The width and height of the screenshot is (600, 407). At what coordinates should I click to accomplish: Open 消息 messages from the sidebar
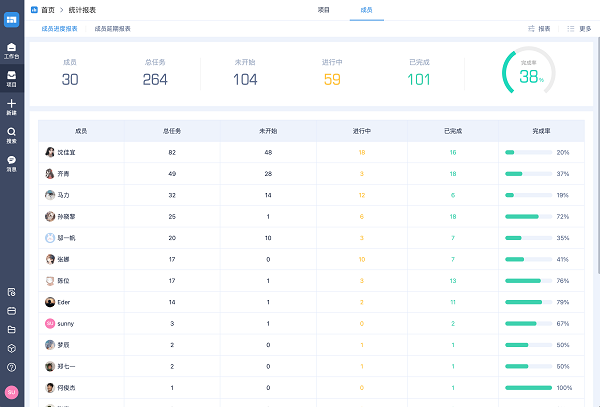pyautogui.click(x=11, y=161)
